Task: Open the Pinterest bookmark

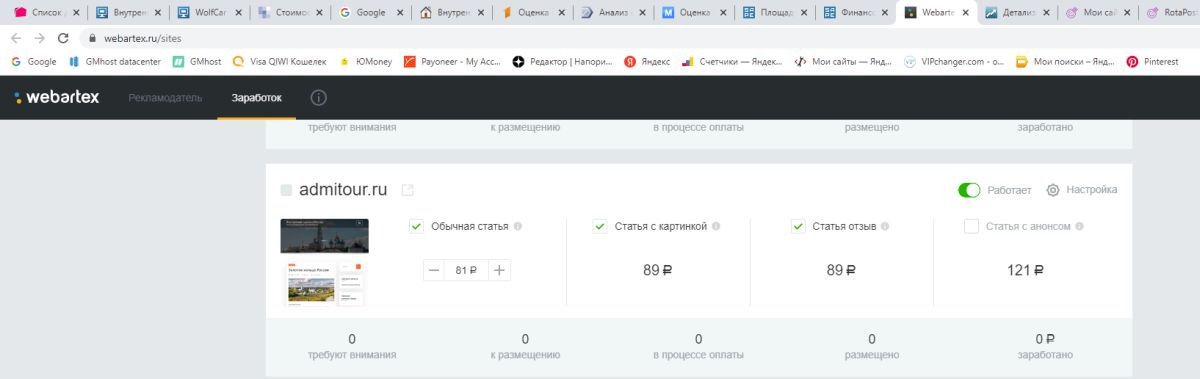Action: click(1152, 61)
